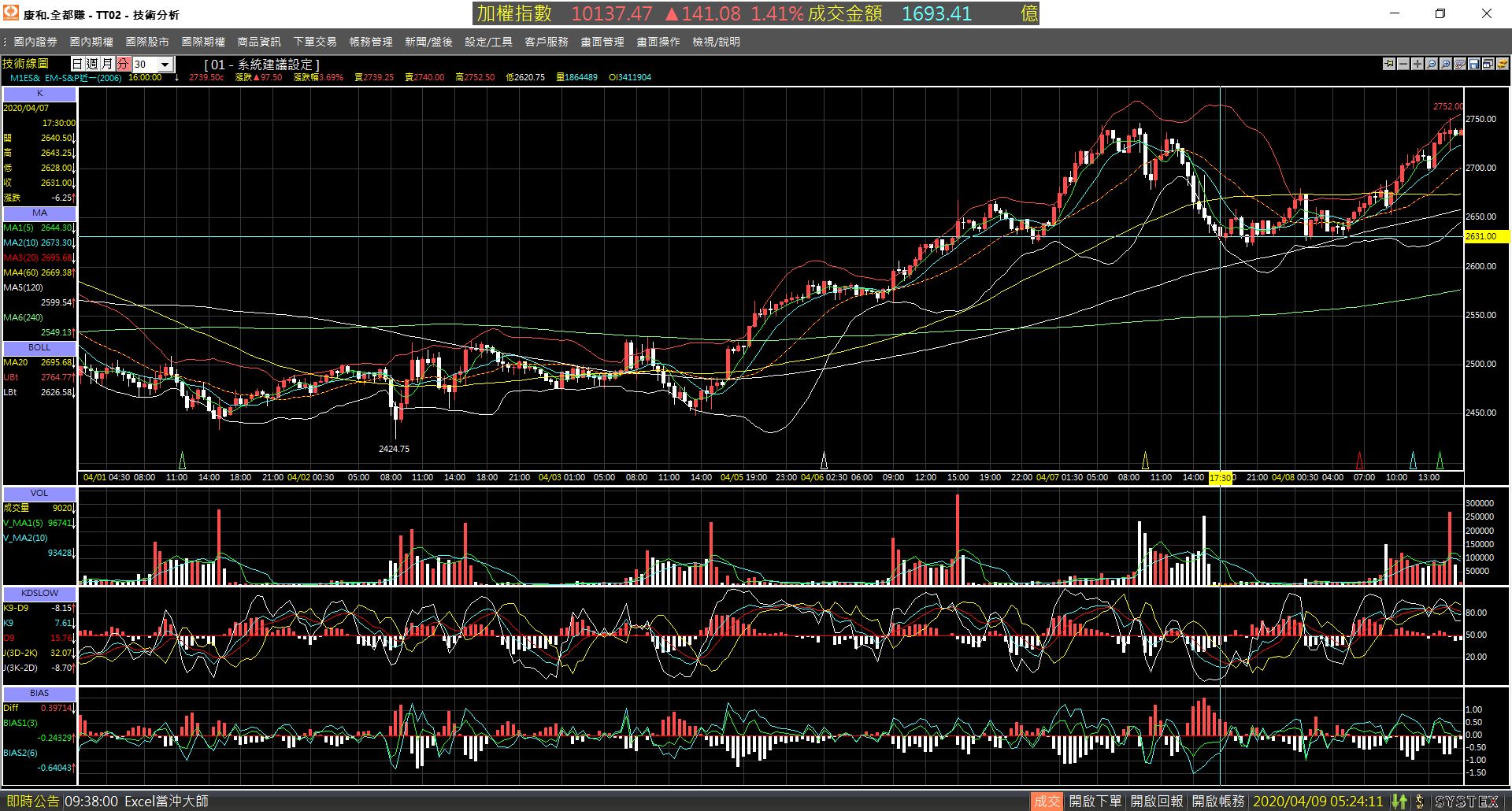Click the MA6(240) indicator label
The height and width of the screenshot is (811, 1512).
(23, 318)
